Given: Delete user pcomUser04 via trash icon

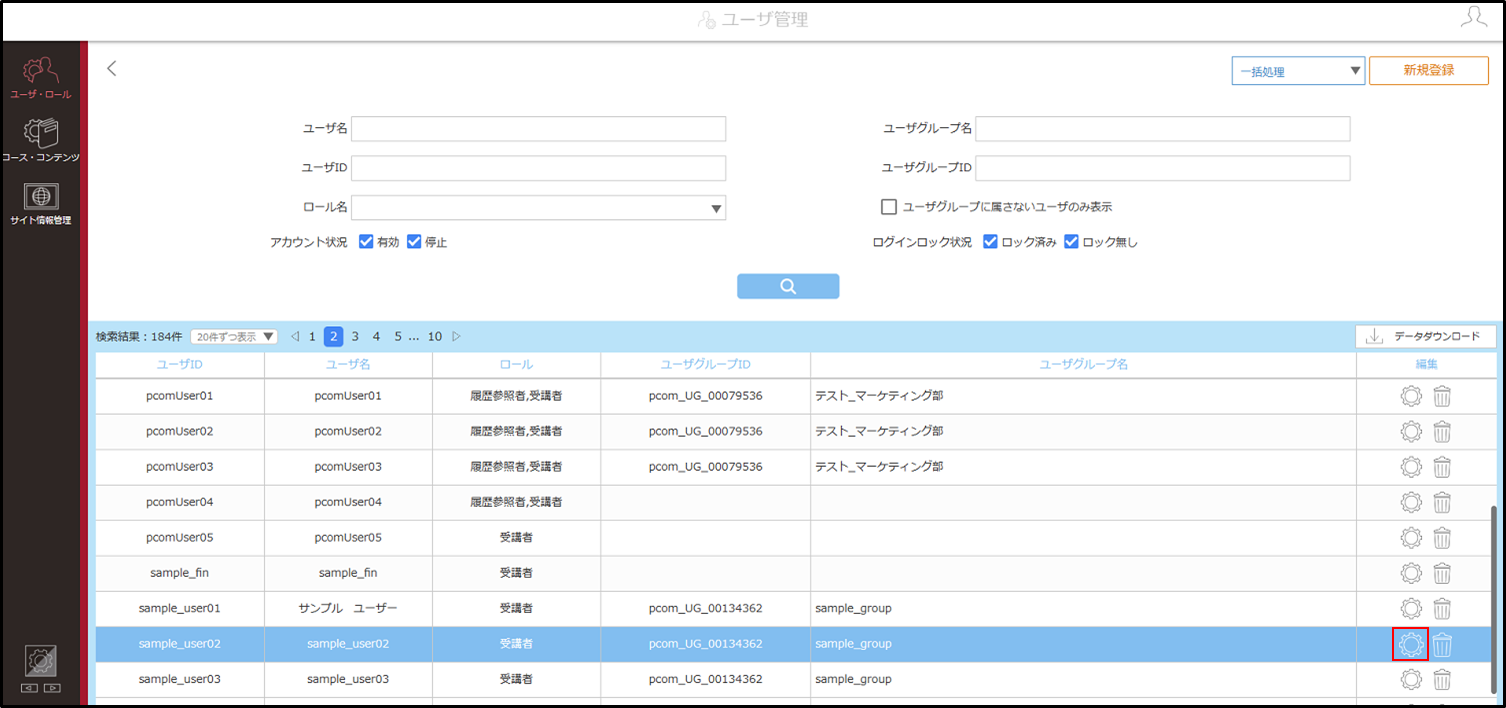Looking at the screenshot, I should [x=1442, y=502].
